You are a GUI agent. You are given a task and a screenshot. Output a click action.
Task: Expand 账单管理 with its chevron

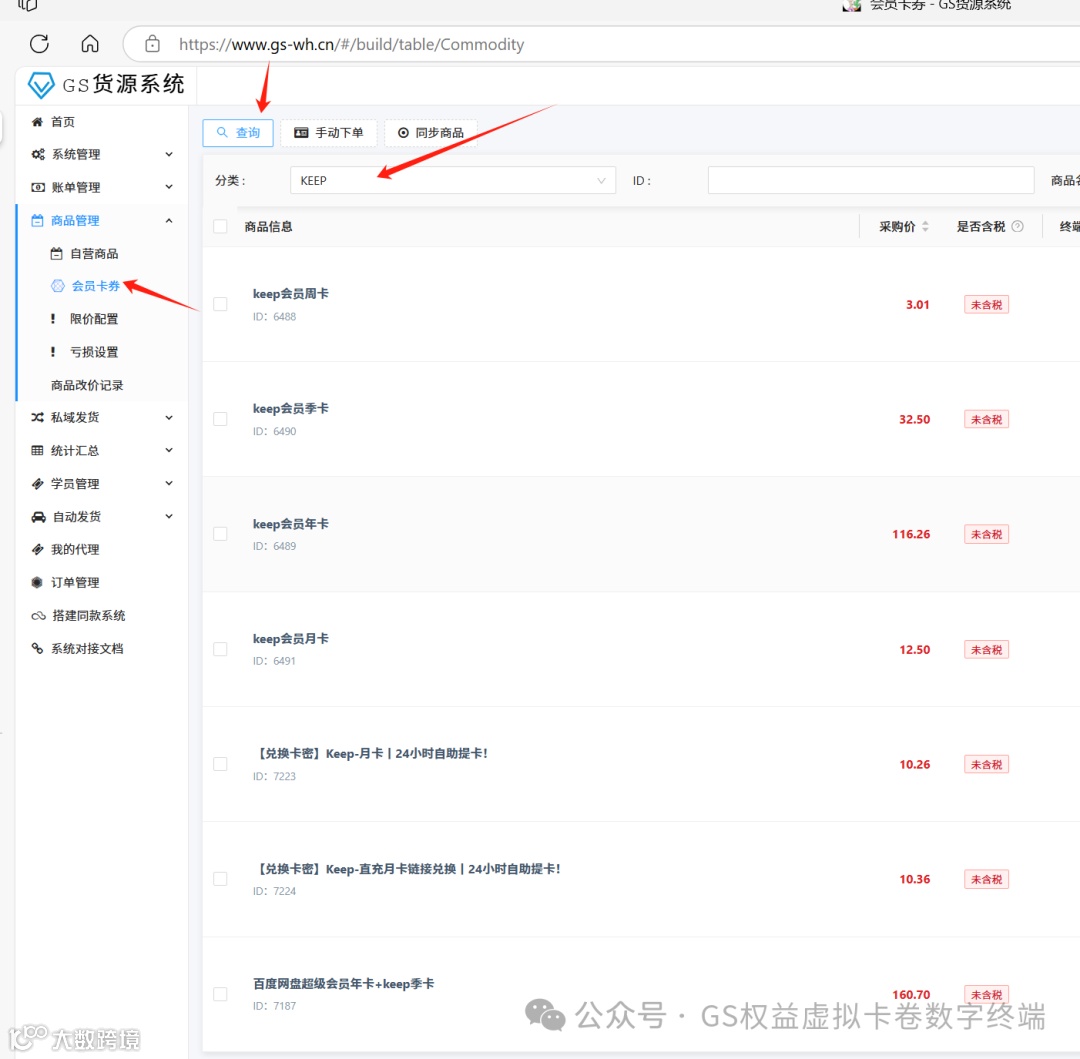pyautogui.click(x=169, y=187)
